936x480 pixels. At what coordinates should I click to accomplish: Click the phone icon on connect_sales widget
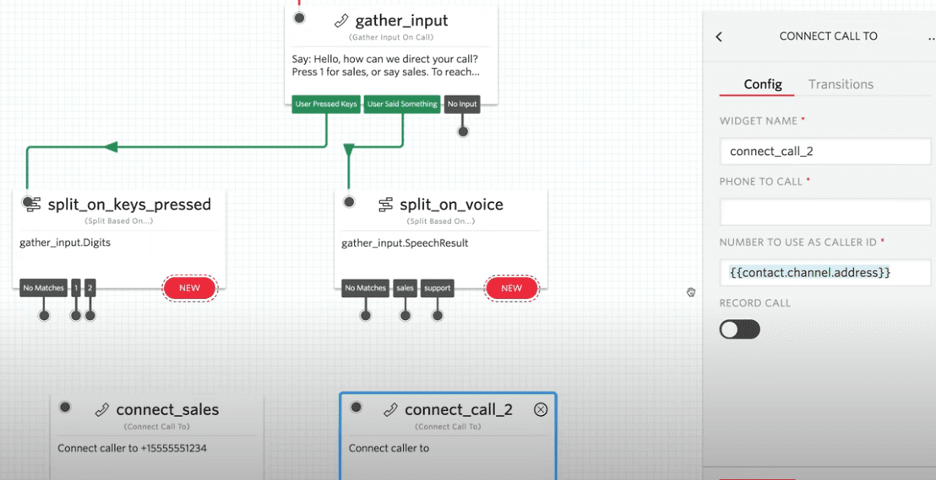102,409
